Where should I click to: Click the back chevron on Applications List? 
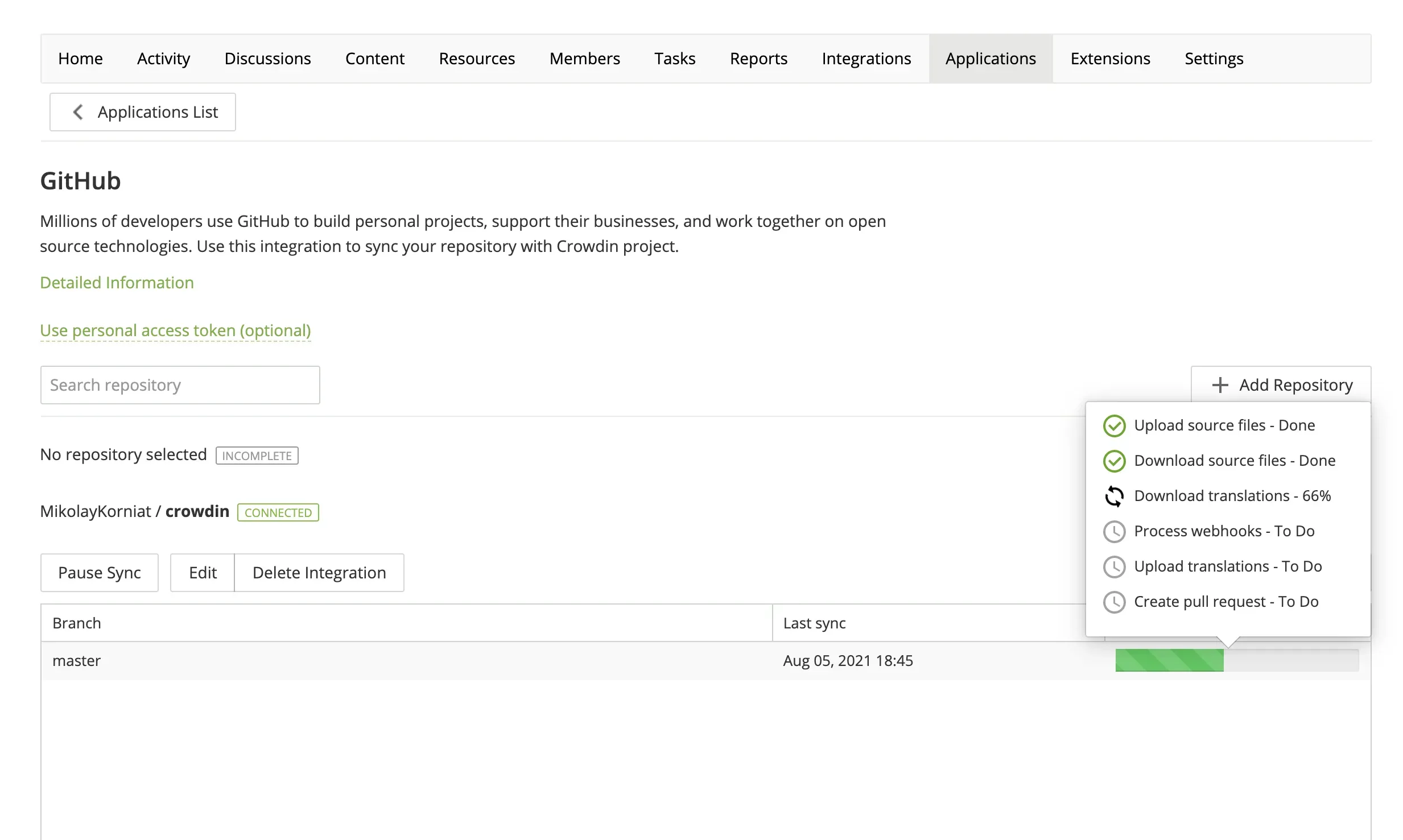pyautogui.click(x=79, y=112)
